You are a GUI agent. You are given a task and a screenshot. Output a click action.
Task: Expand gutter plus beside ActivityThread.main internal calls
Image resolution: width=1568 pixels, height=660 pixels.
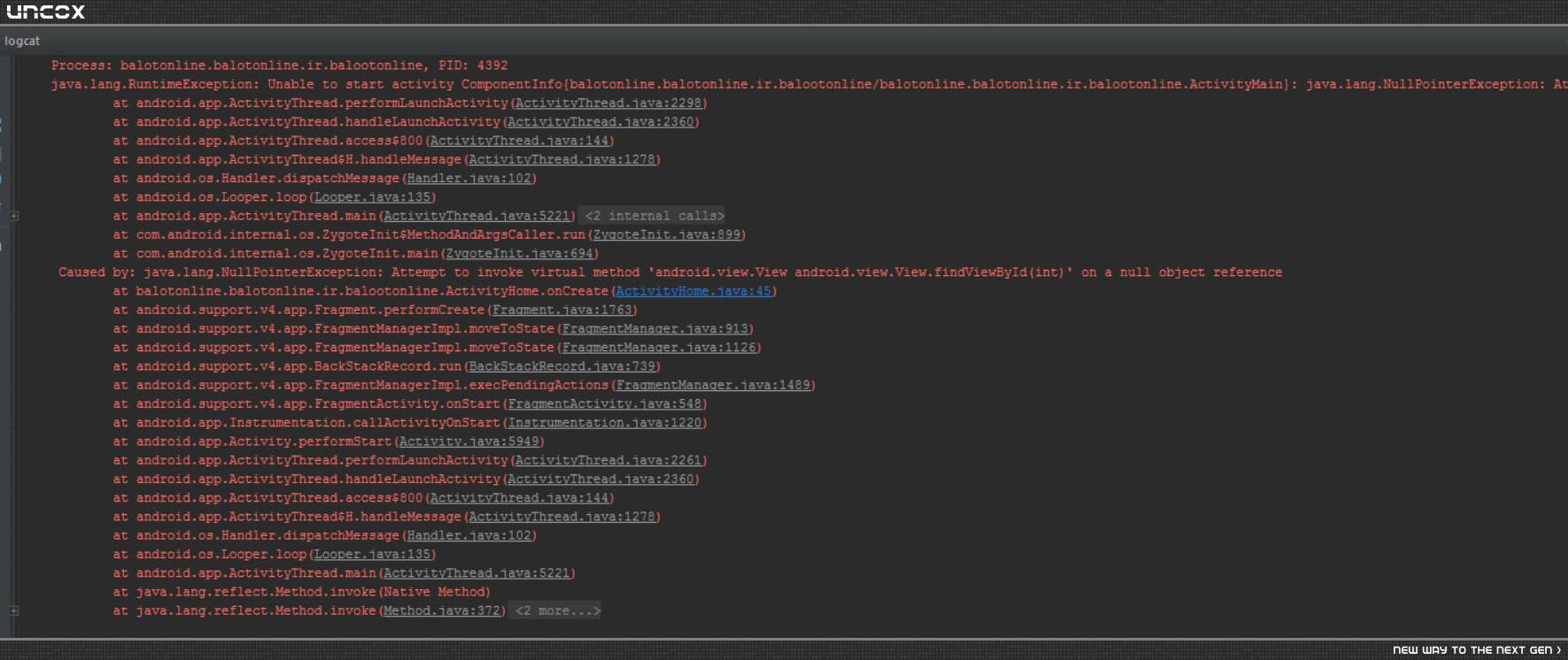click(14, 216)
